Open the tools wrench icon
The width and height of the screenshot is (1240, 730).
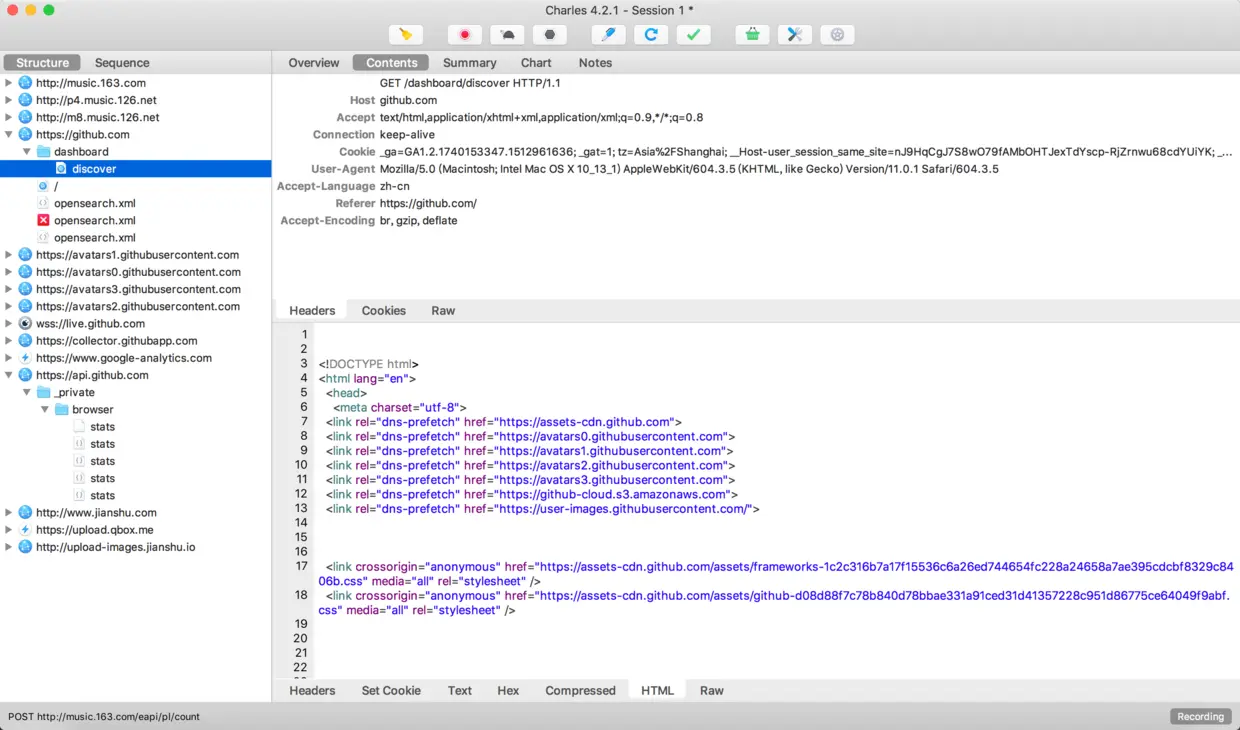(x=795, y=35)
